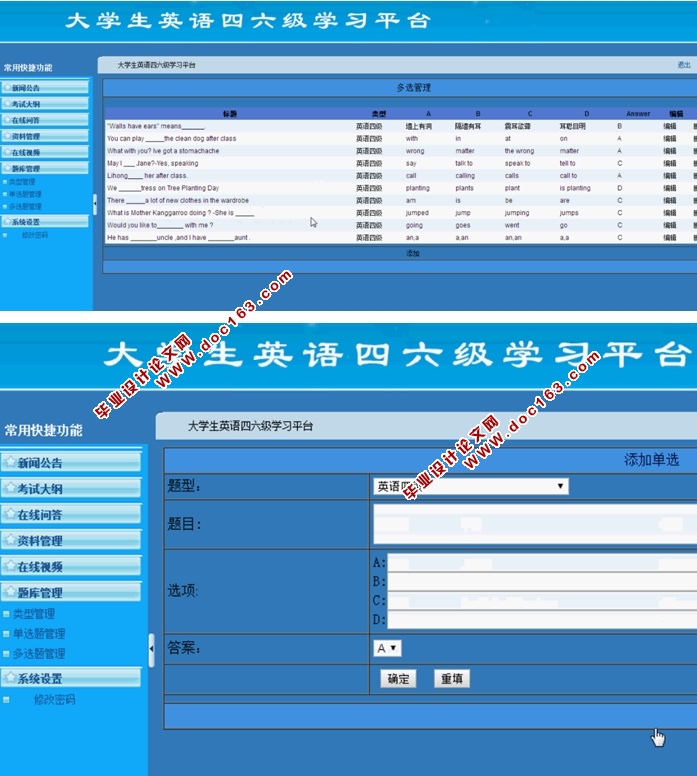Select 类型管理 in the upper screenshot sidebar
The image size is (697, 776).
tap(22, 182)
